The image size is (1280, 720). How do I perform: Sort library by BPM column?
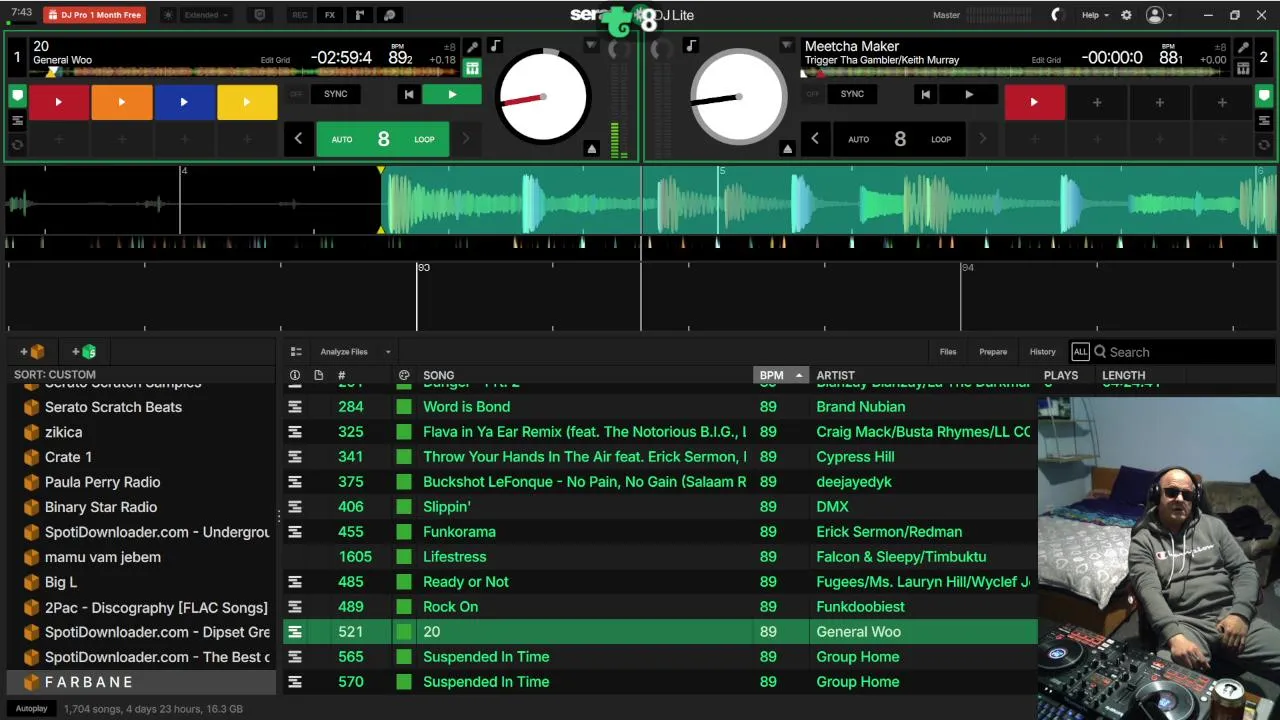pos(780,375)
